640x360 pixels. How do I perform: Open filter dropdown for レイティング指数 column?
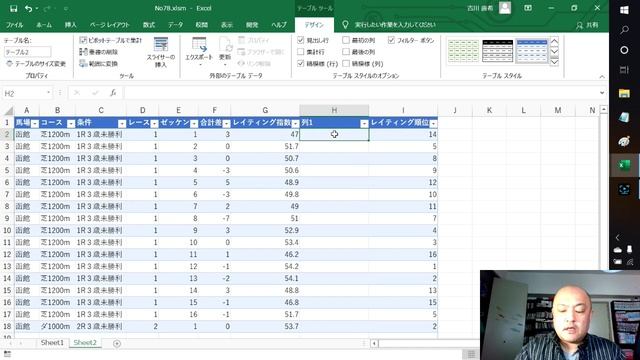pyautogui.click(x=295, y=123)
